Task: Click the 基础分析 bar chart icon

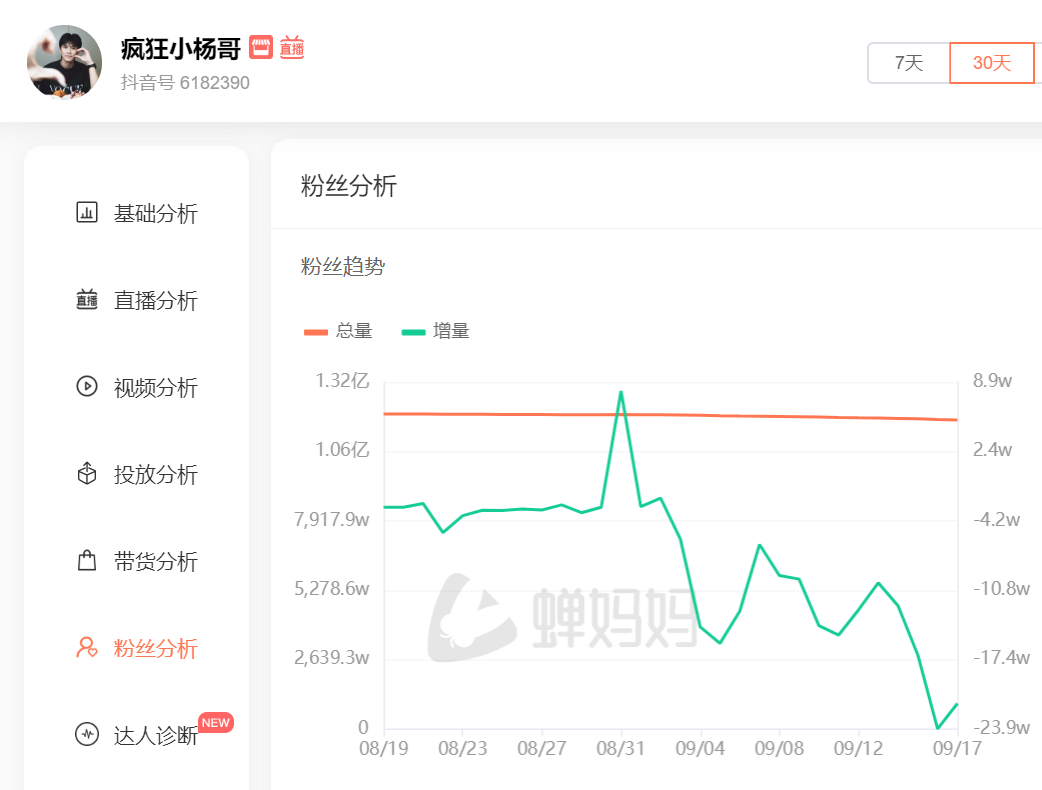Action: tap(87, 213)
